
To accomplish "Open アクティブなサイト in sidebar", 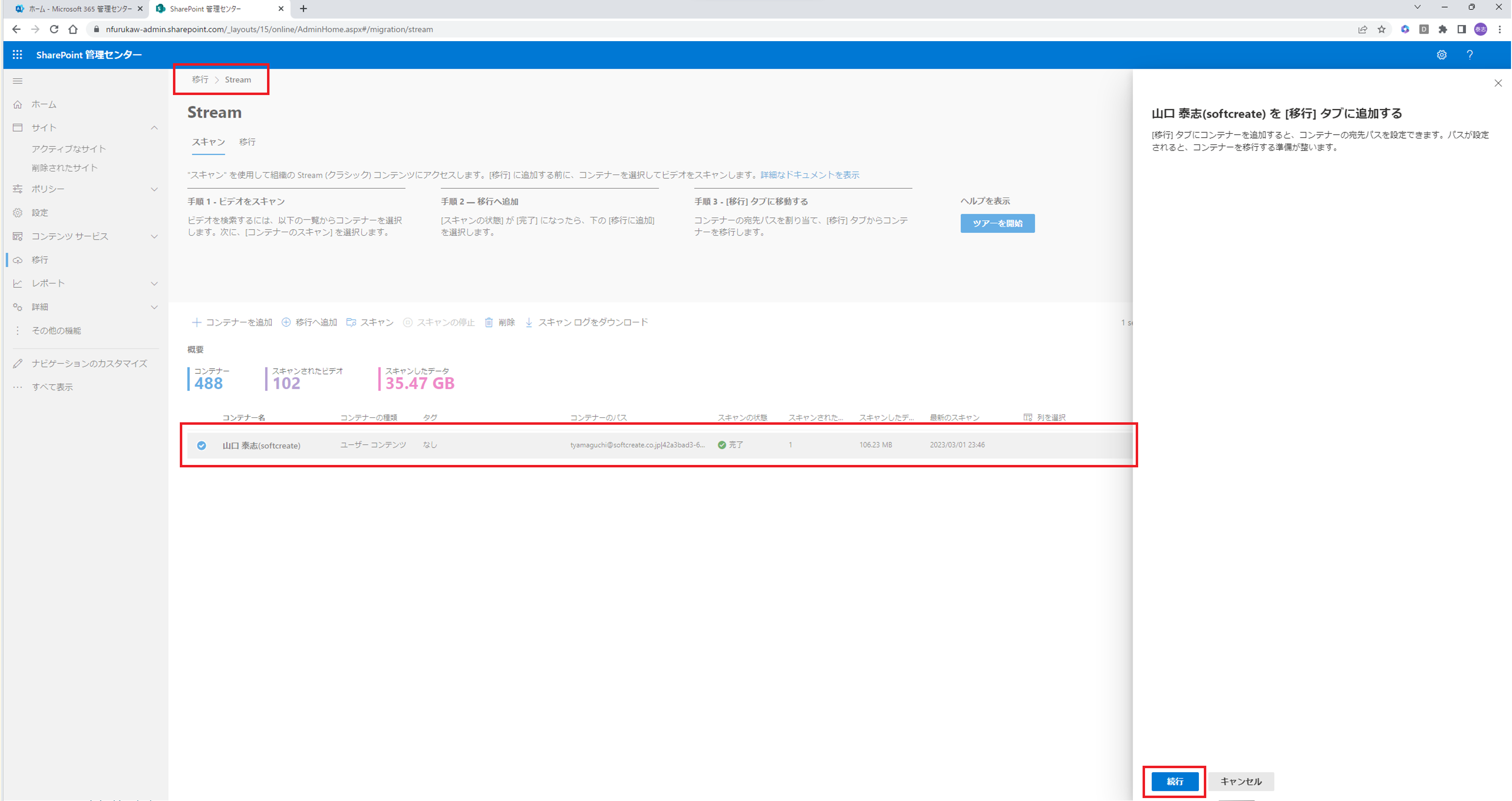I will pos(69,148).
